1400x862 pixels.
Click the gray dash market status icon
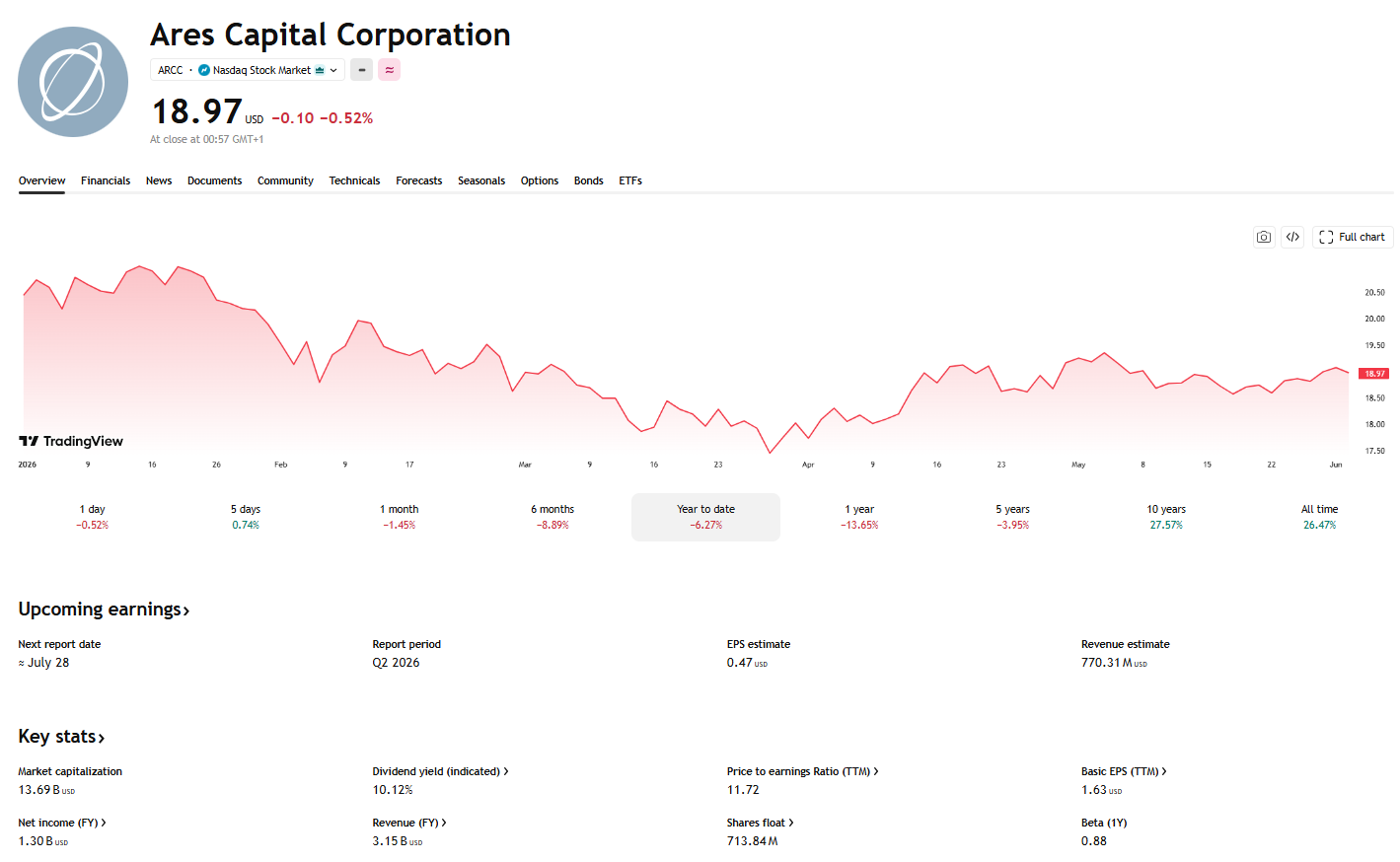362,70
